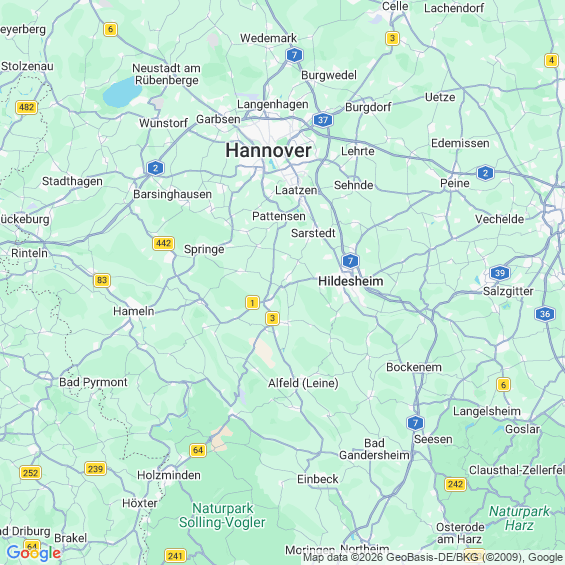Select the Alfeld (Leine) label

pyautogui.click(x=303, y=383)
